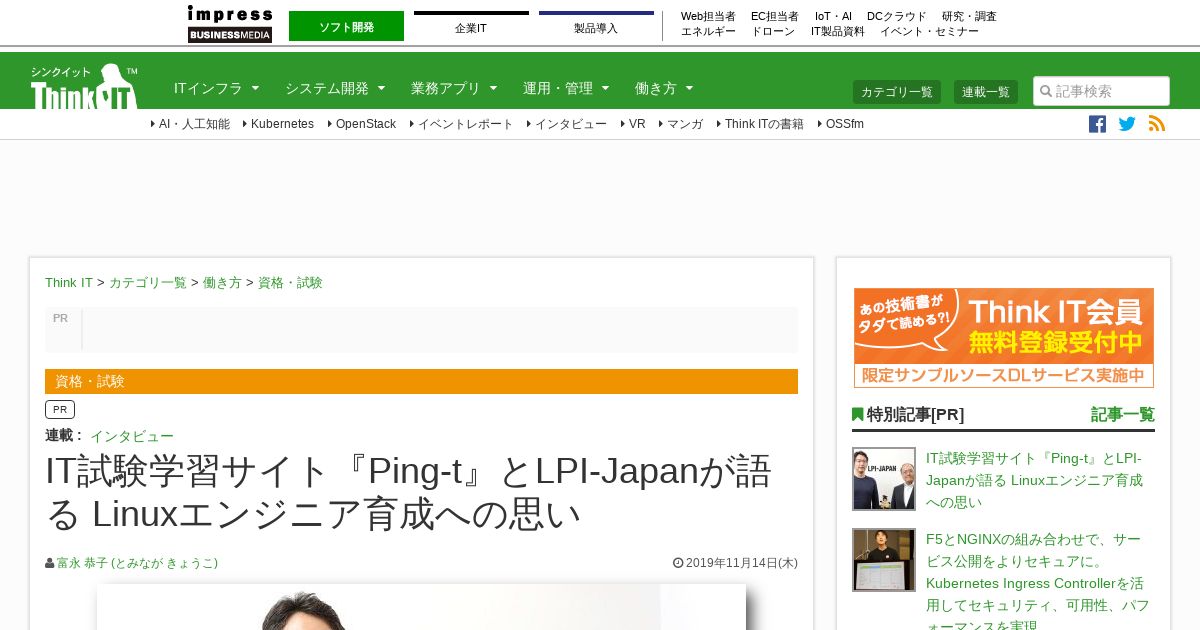Open the OSSfm topic link
The width and height of the screenshot is (1200, 630).
coord(844,124)
